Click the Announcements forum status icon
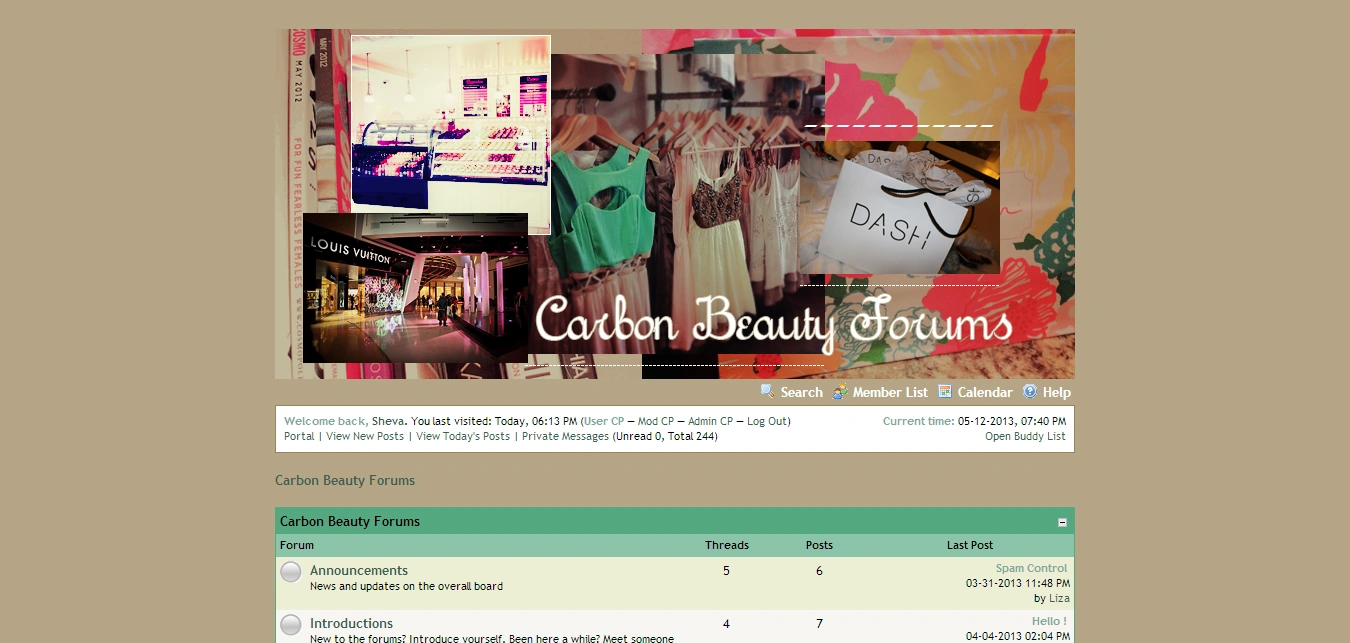 pyautogui.click(x=291, y=572)
